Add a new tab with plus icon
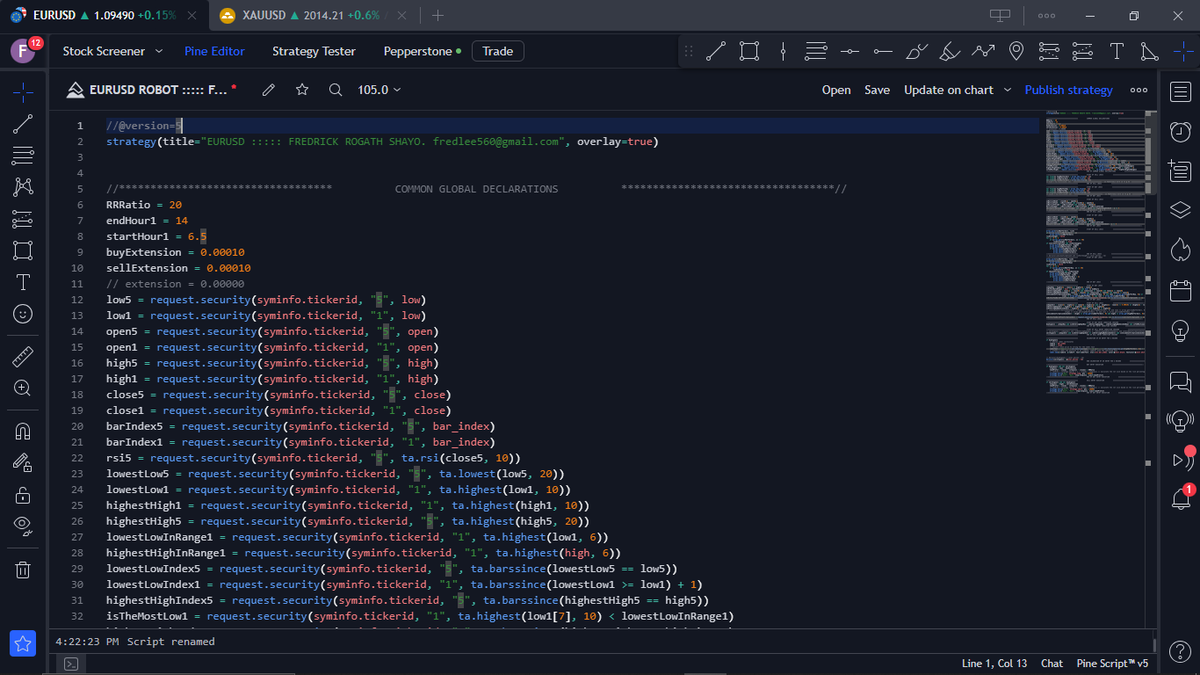This screenshot has width=1200, height=675. (438, 16)
